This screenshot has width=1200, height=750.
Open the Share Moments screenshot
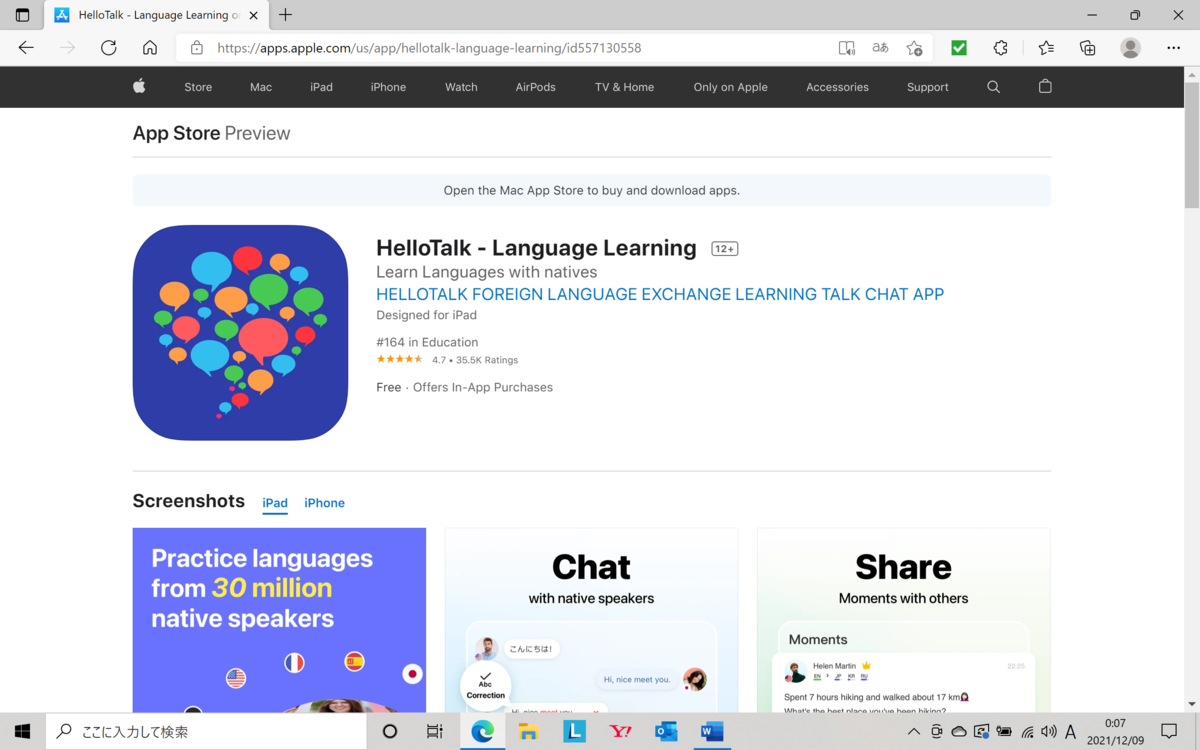coord(903,620)
